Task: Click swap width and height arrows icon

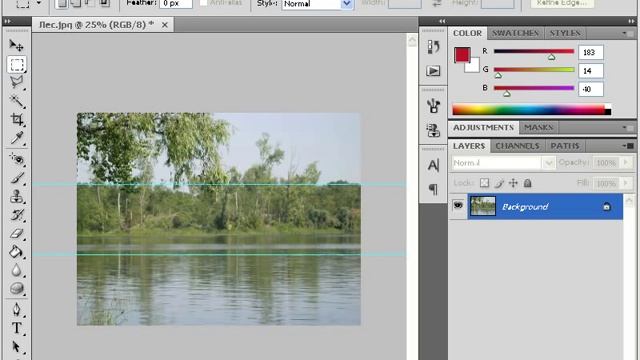Action: [437, 3]
